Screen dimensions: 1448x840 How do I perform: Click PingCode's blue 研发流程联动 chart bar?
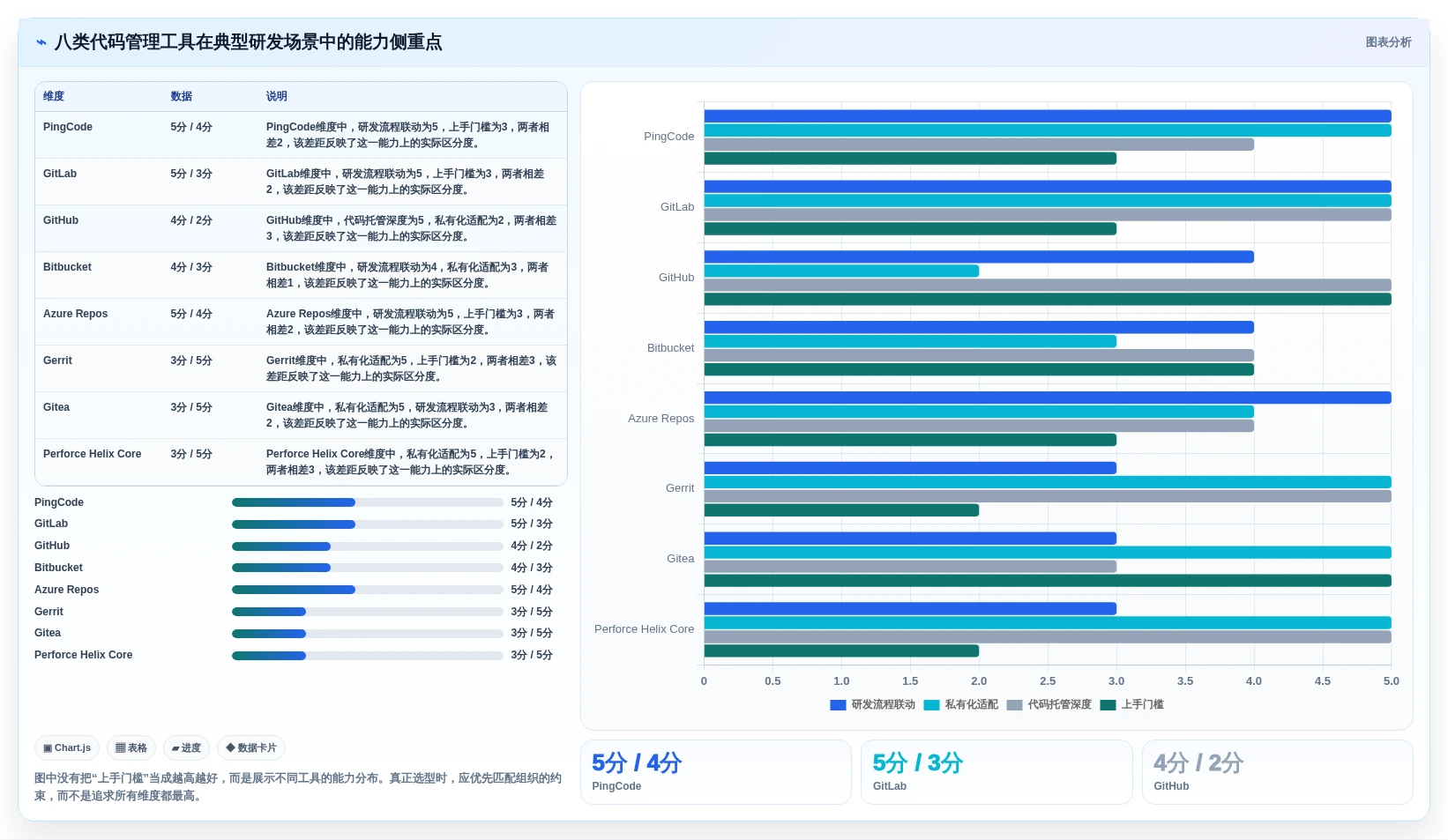(1048, 116)
